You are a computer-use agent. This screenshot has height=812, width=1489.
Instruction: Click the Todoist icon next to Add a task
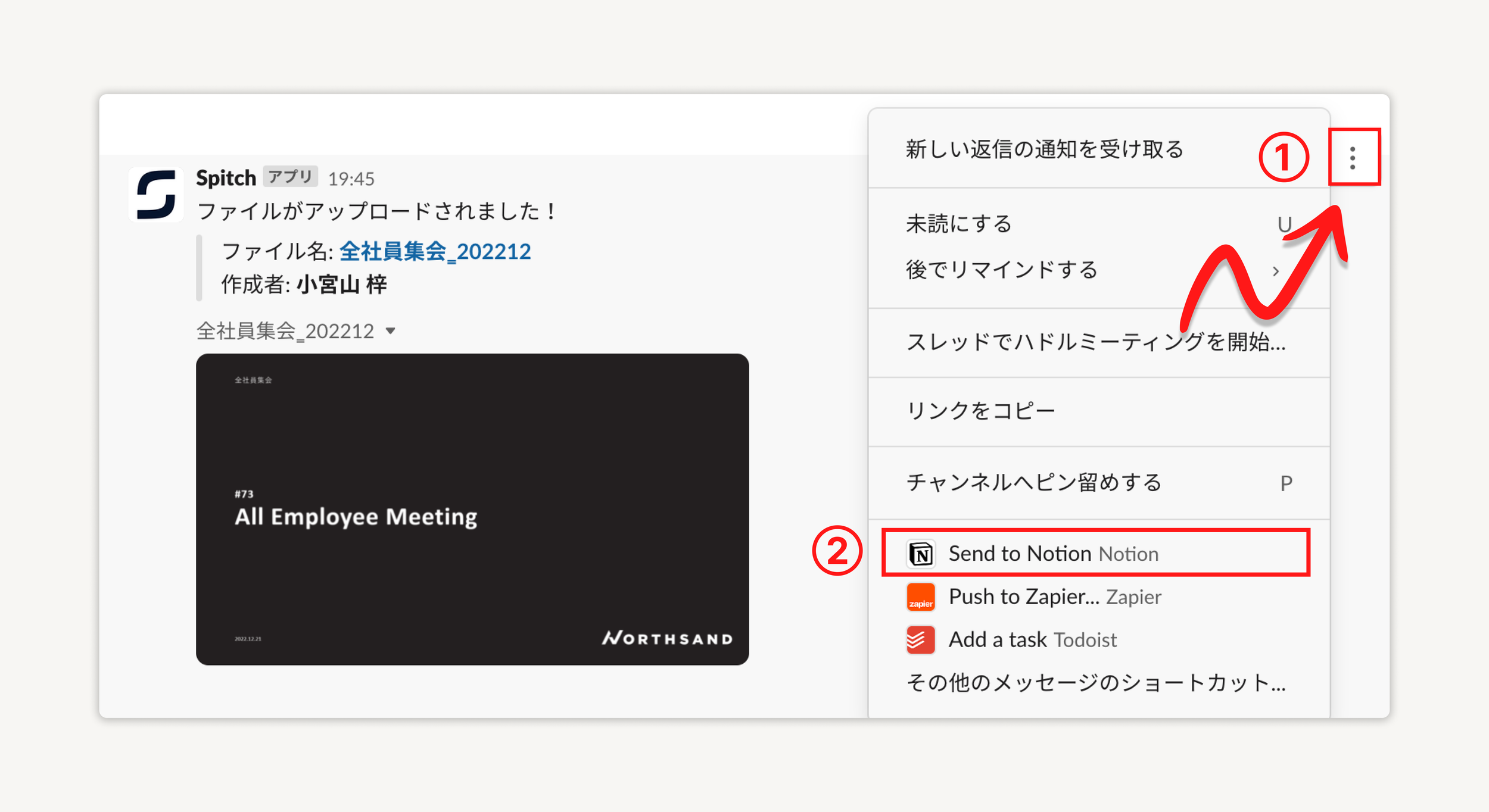point(920,639)
